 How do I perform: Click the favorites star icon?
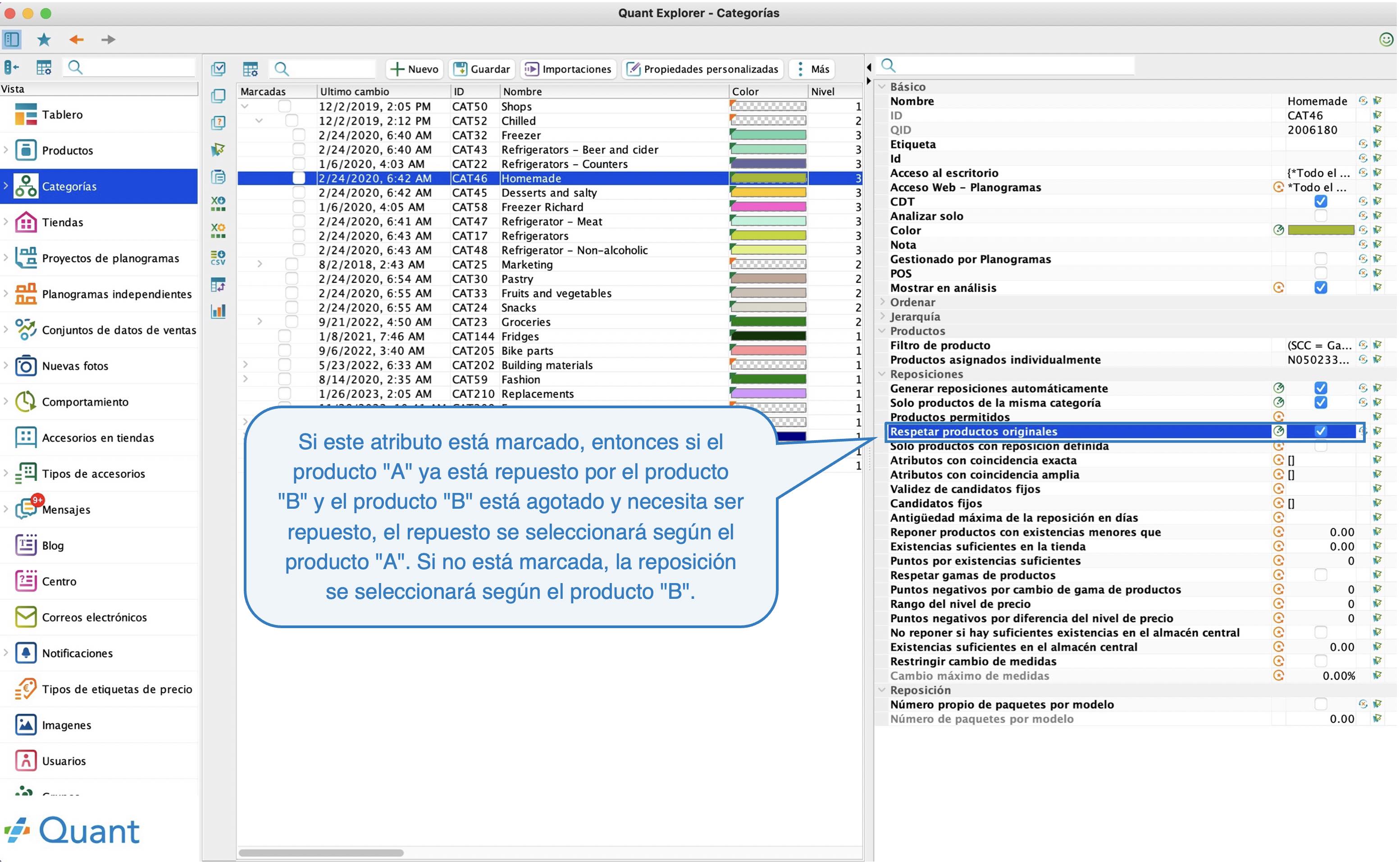(x=44, y=39)
